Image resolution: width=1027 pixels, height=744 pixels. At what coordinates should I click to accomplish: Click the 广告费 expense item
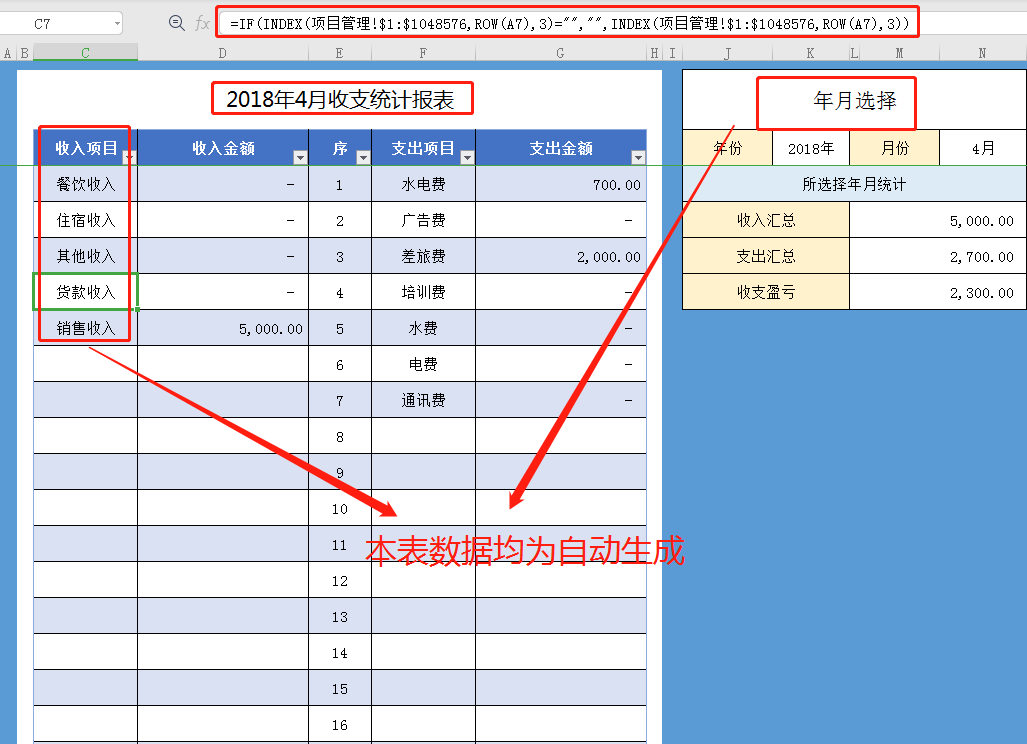click(423, 220)
